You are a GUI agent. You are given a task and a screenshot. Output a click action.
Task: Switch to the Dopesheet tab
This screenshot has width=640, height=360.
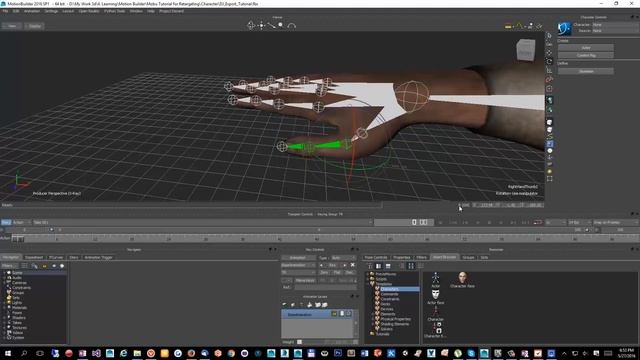click(34, 258)
